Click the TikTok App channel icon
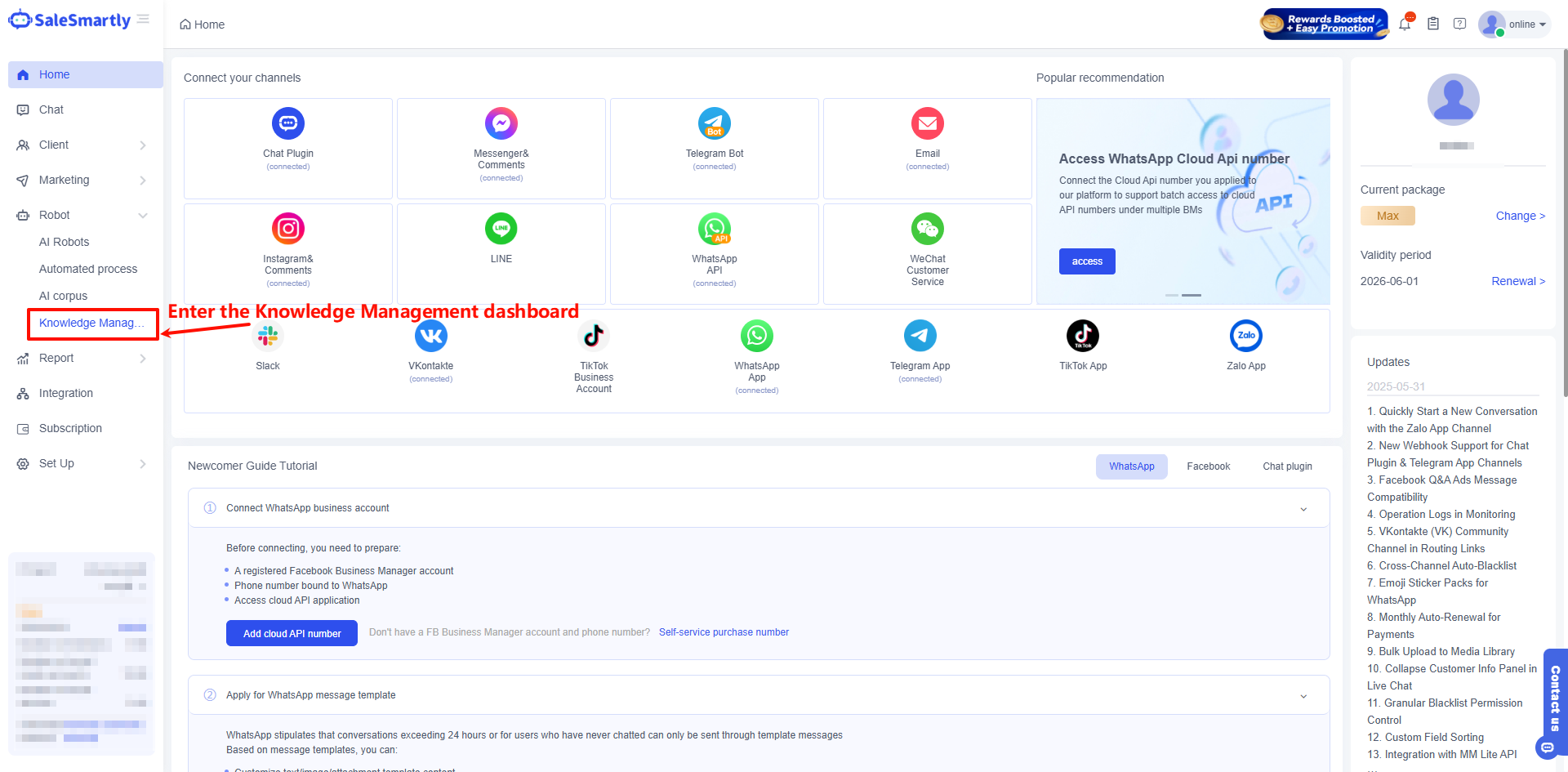This screenshot has height=772, width=1568. click(1083, 336)
